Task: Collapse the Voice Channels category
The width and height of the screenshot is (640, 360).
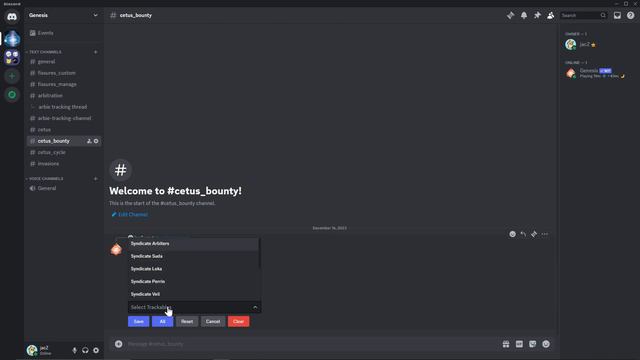Action: click(46, 179)
